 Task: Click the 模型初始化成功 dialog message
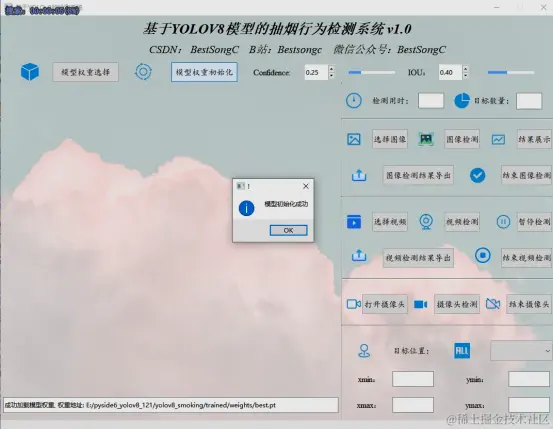coord(286,204)
